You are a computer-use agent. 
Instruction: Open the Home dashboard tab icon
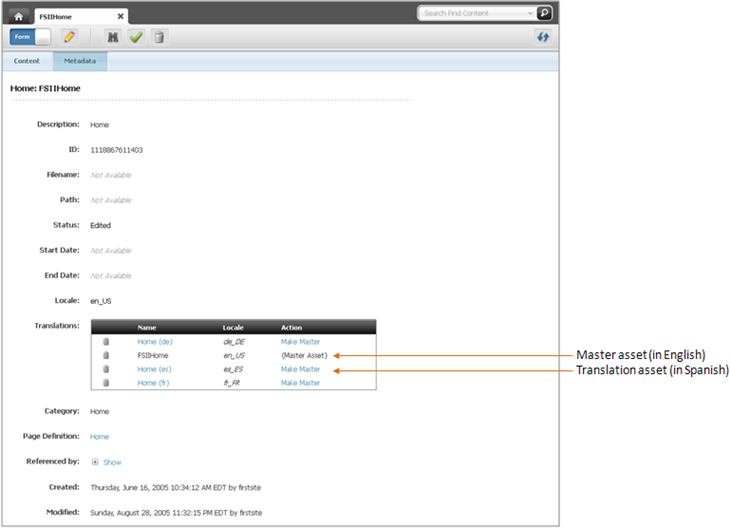click(x=18, y=17)
